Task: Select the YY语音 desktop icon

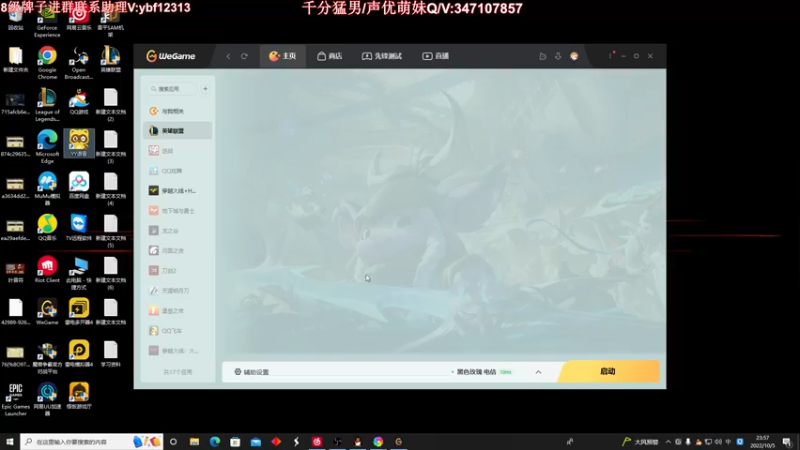Action: (x=79, y=143)
